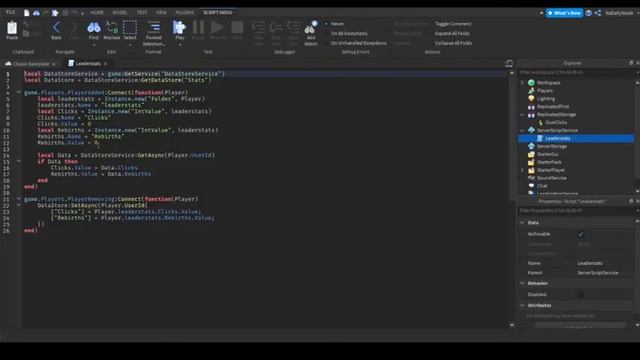640x360 pixels.
Task: Open the Replace tool
Action: pos(111,27)
